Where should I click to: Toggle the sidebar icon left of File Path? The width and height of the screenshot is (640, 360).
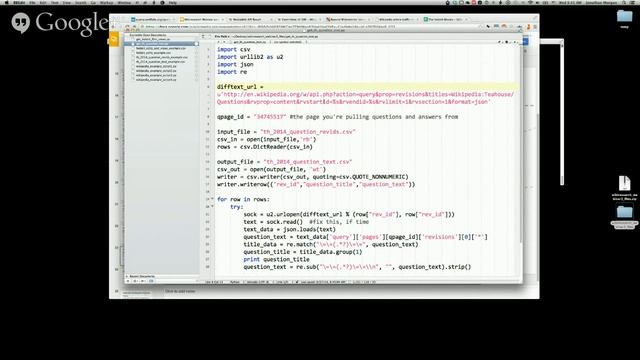[203, 36]
